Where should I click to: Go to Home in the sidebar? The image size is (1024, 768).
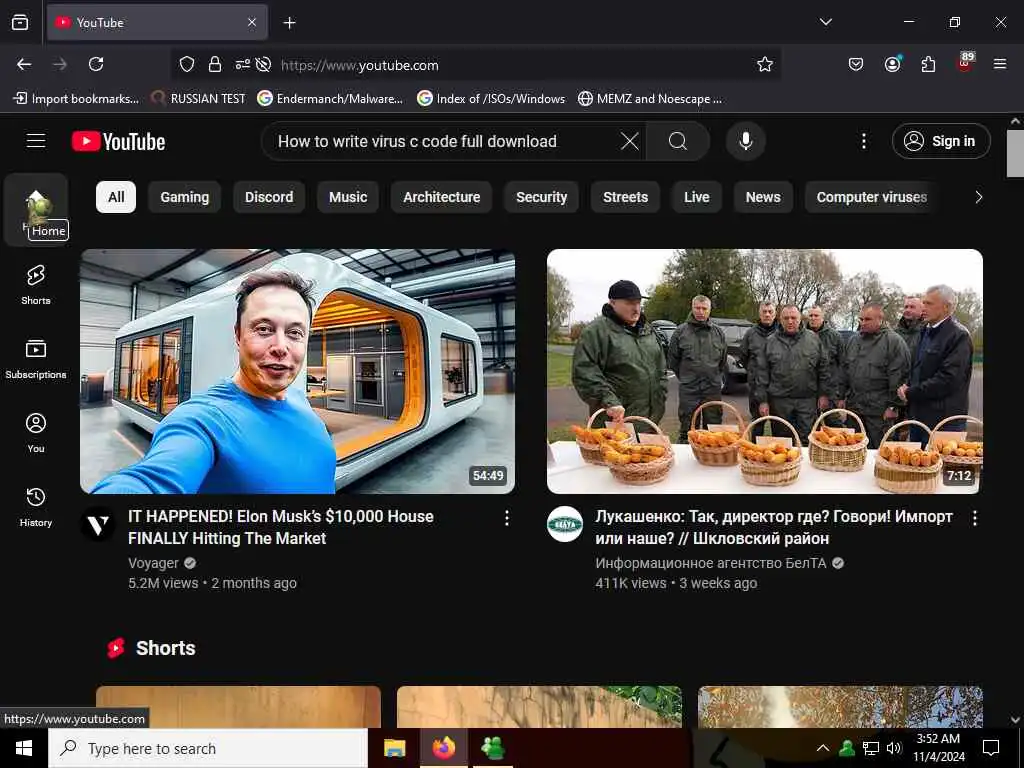36,209
